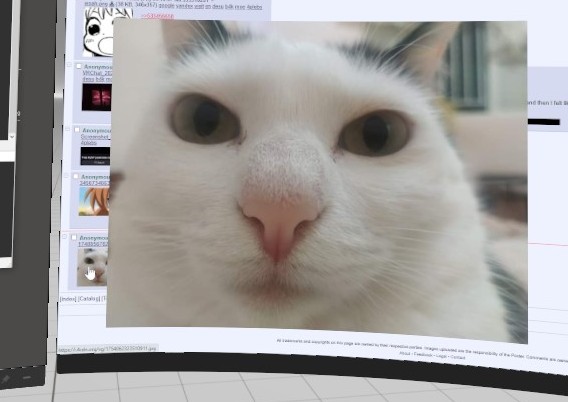Open the Feedback footer link

(x=423, y=355)
